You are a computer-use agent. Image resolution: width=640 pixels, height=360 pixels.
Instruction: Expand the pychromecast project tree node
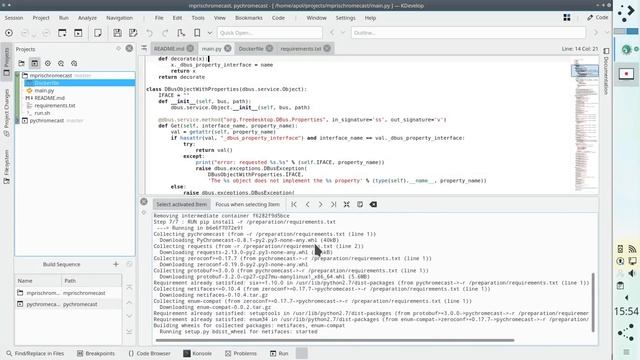point(17,120)
